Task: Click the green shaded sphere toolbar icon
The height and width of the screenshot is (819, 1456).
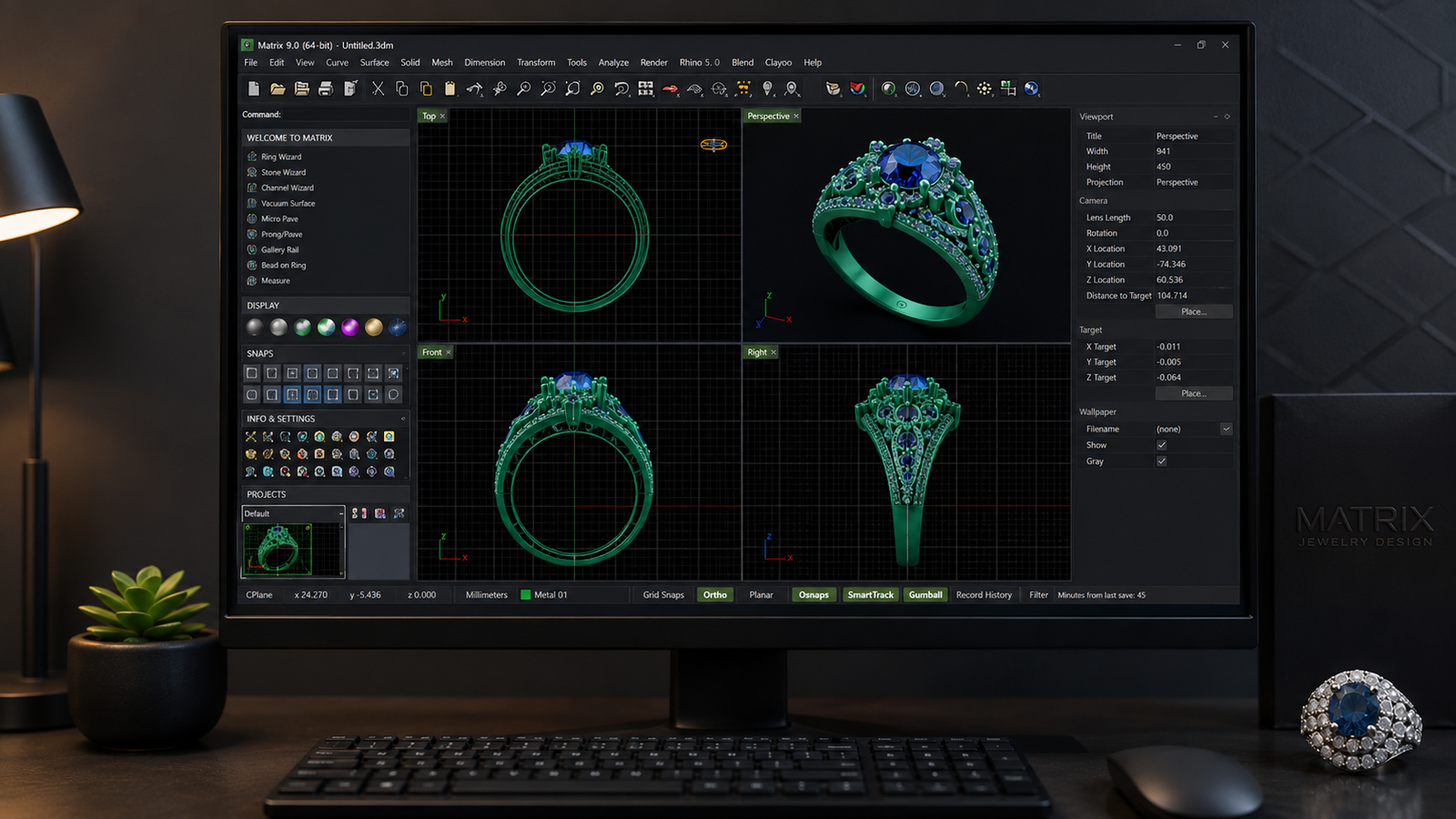Action: [888, 88]
